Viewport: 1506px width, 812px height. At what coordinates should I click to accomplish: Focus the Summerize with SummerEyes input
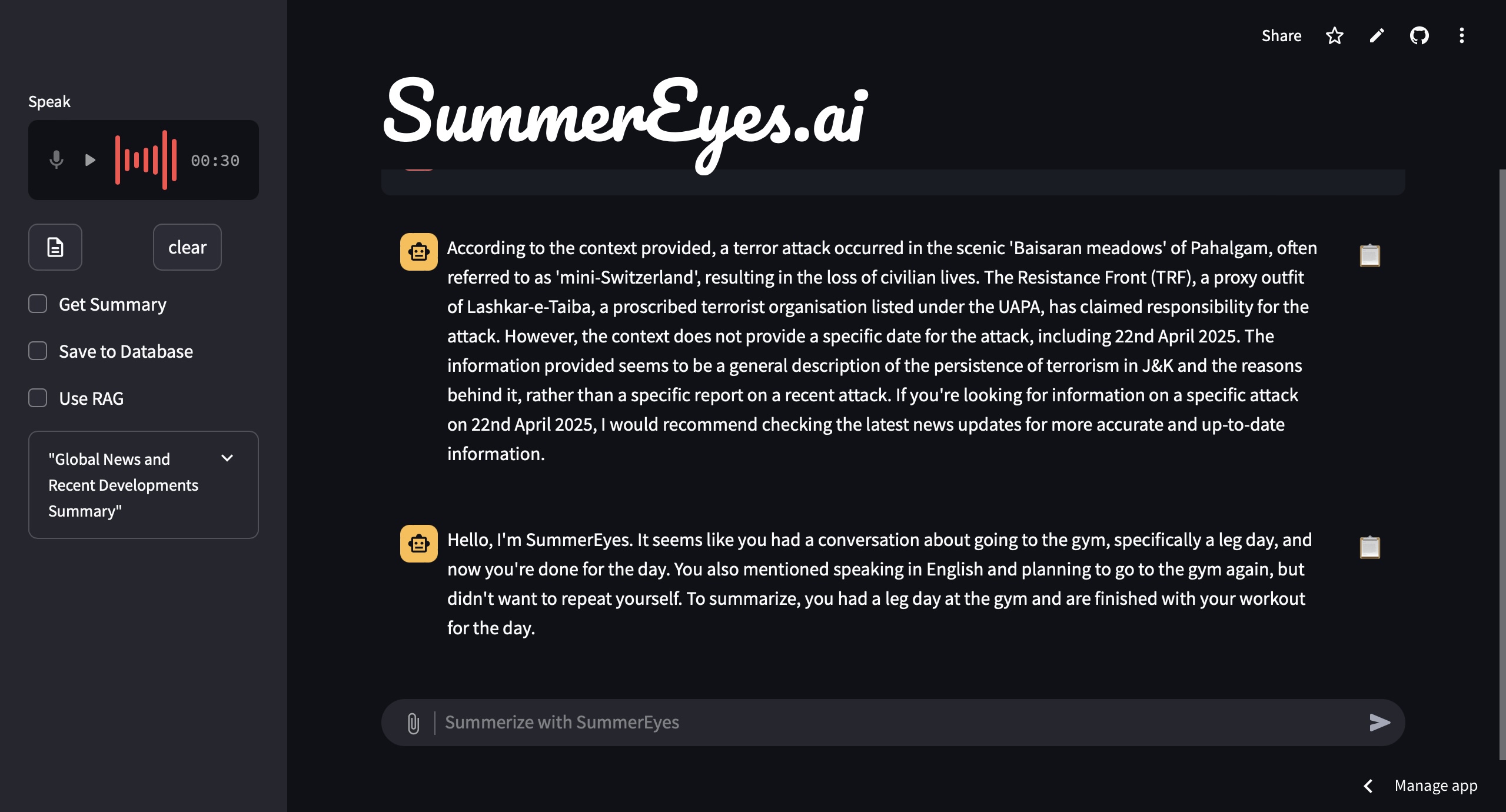pyautogui.click(x=883, y=723)
